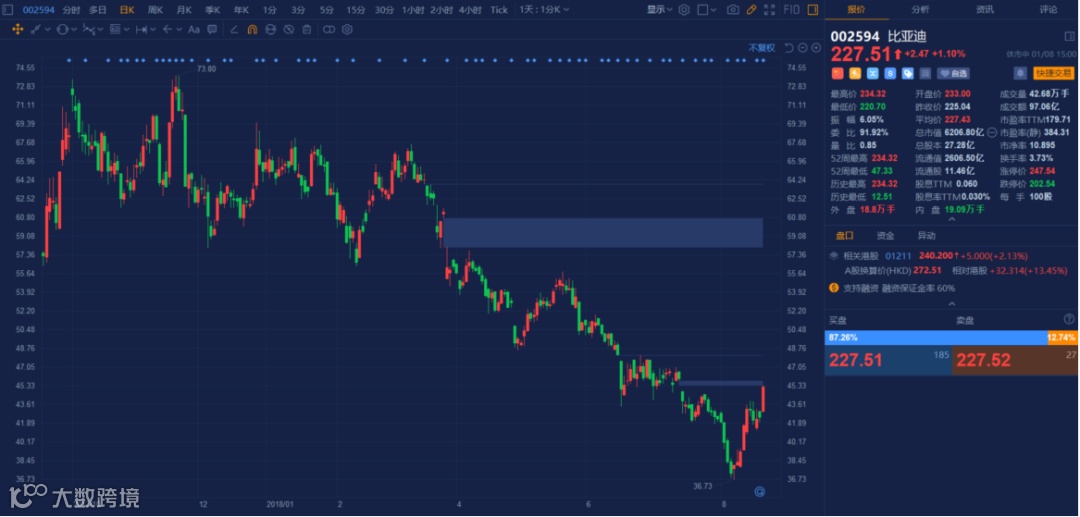Collapse the 盘口 section chevron under 支持融资
The width and height of the screenshot is (1080, 517).
(952, 304)
